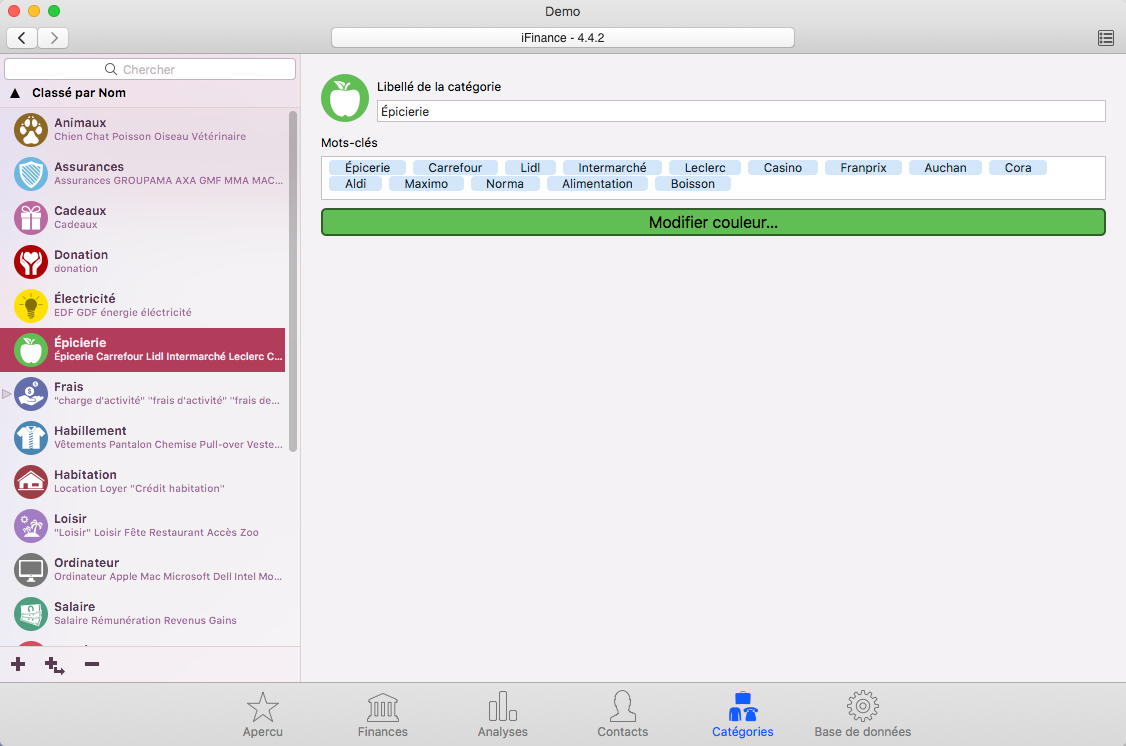Toggle the list view icon in the top right
1126x746 pixels.
pyautogui.click(x=1106, y=38)
